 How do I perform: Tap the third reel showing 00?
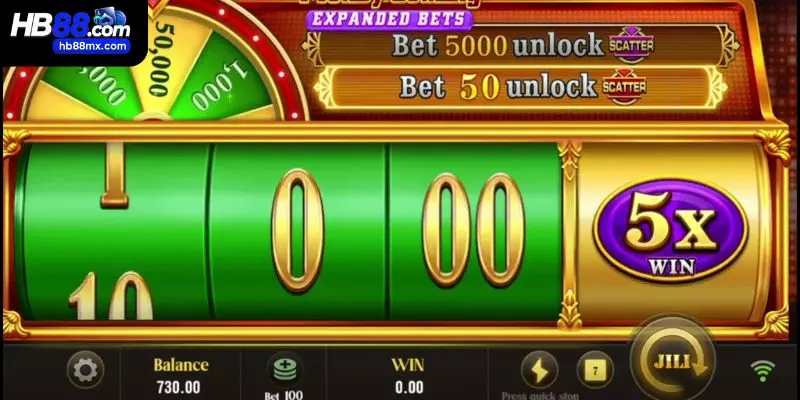coord(475,231)
